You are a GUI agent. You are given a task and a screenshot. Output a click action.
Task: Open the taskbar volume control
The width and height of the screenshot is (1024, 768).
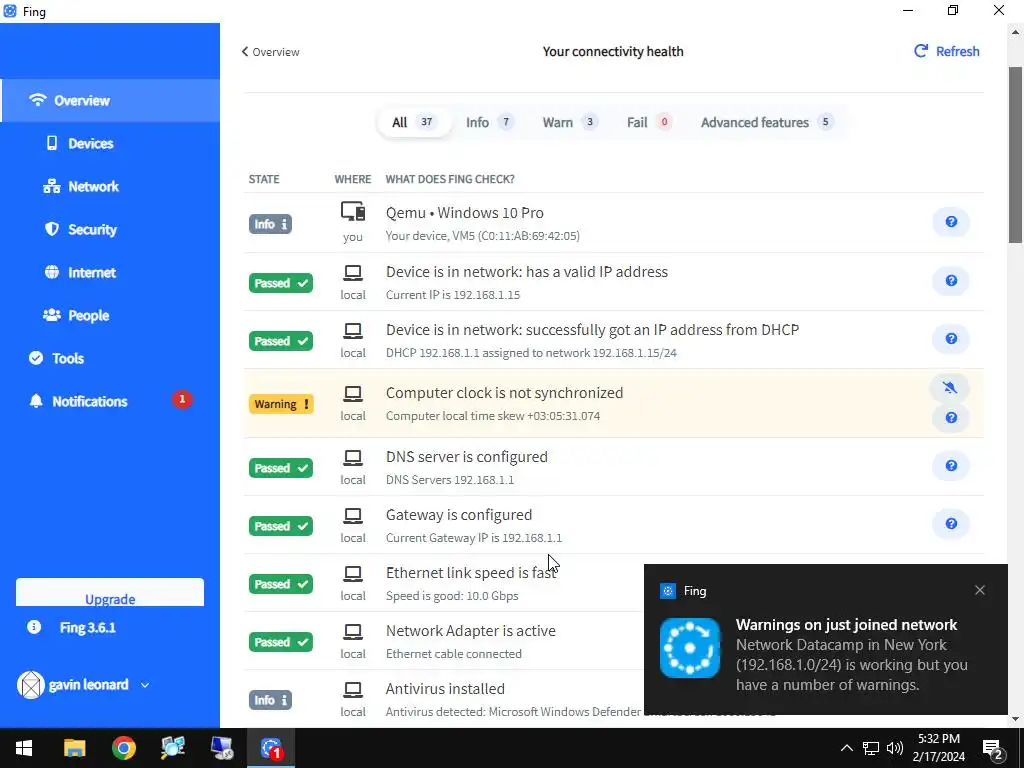click(895, 748)
